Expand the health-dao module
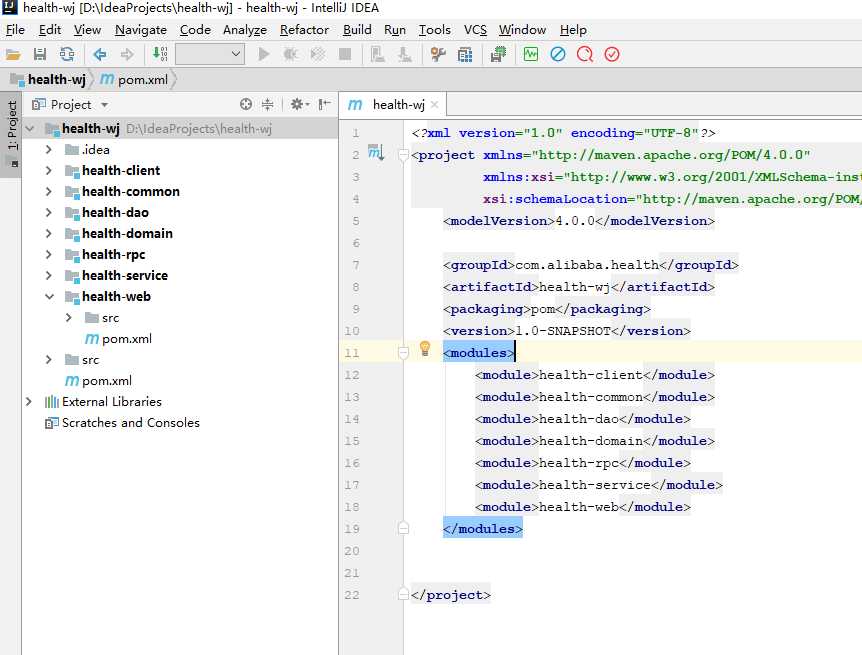Image resolution: width=862 pixels, height=655 pixels. 49,212
